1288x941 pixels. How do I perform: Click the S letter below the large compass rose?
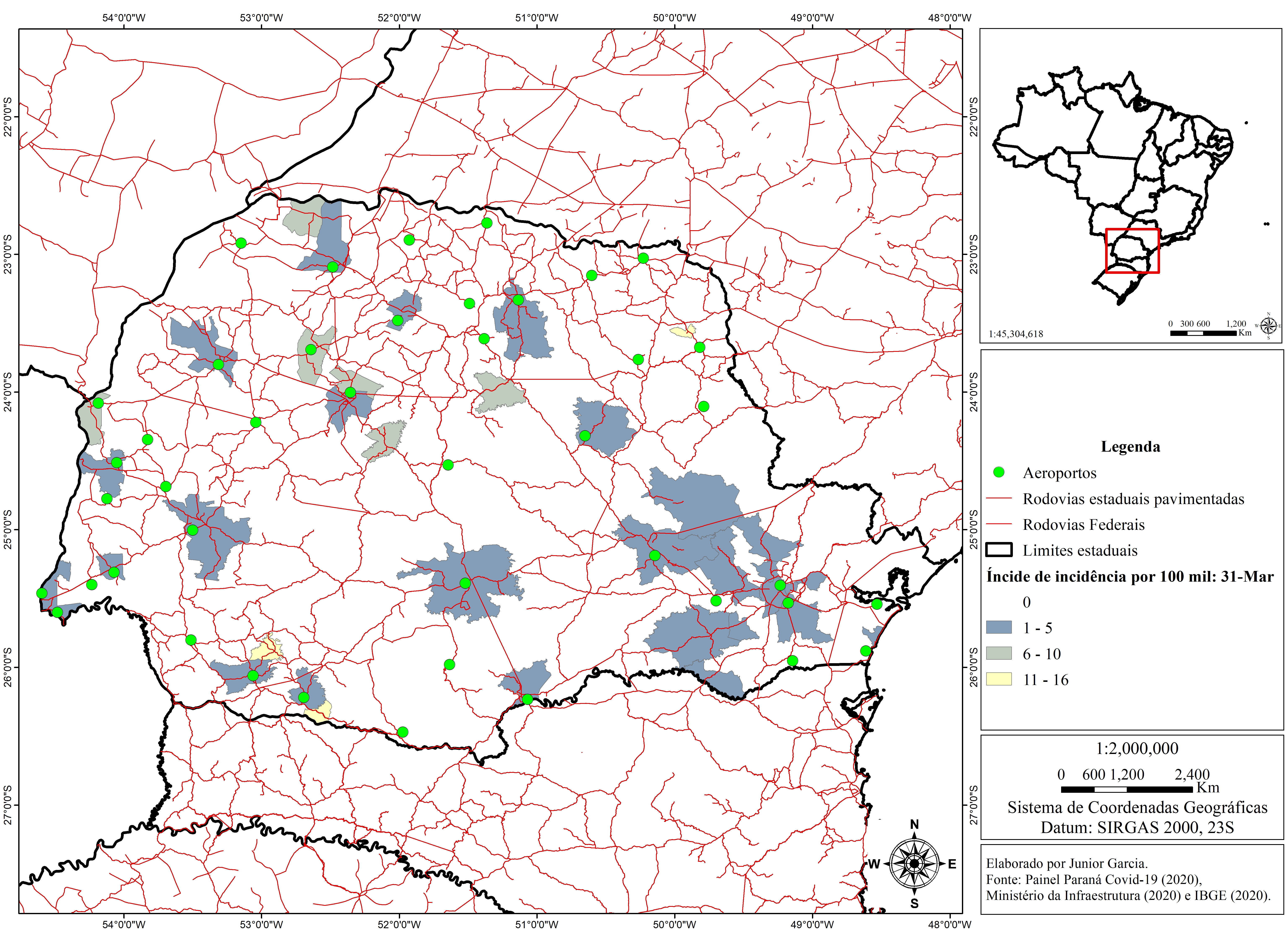tap(914, 903)
